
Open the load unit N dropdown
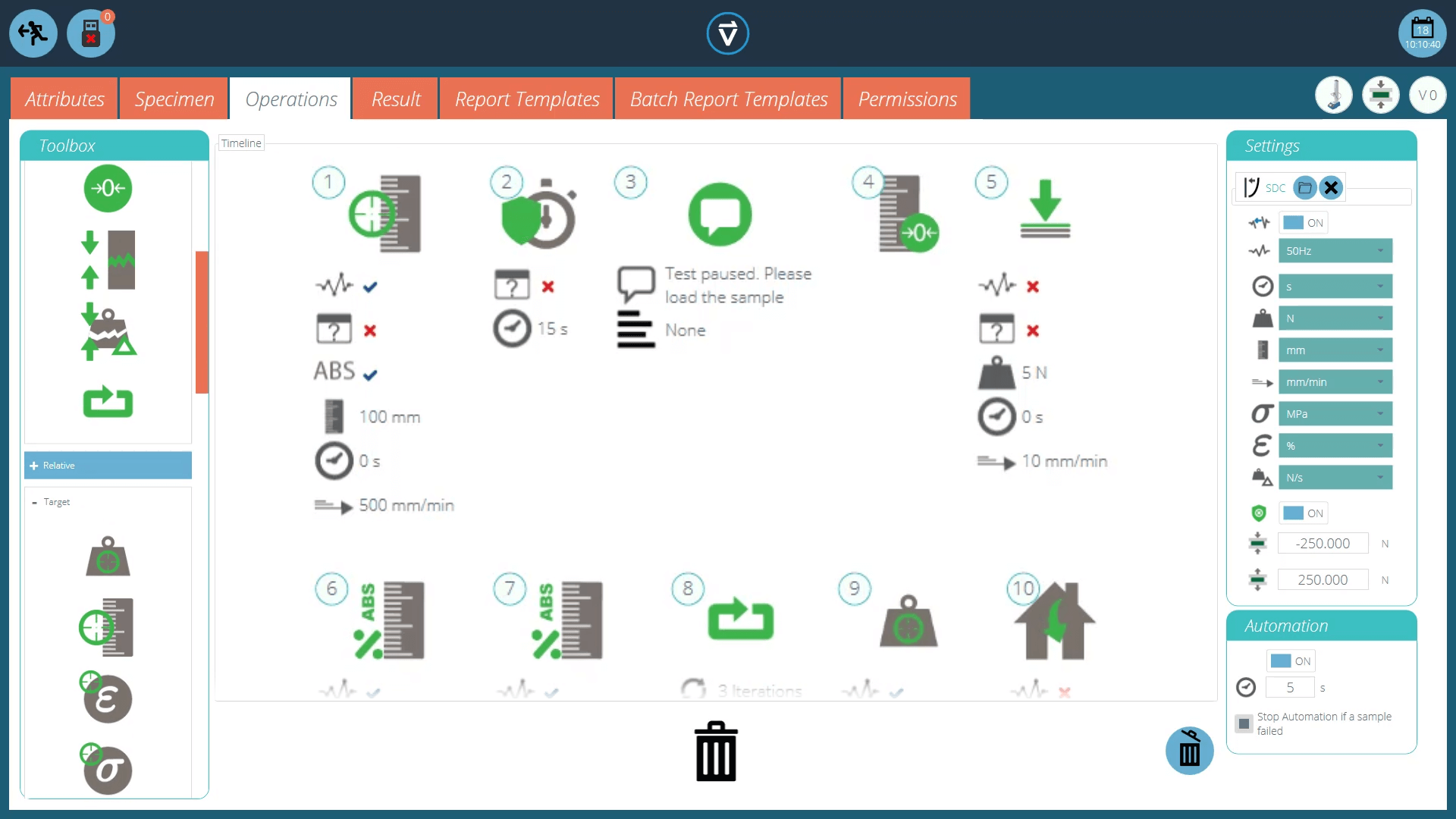coord(1335,318)
